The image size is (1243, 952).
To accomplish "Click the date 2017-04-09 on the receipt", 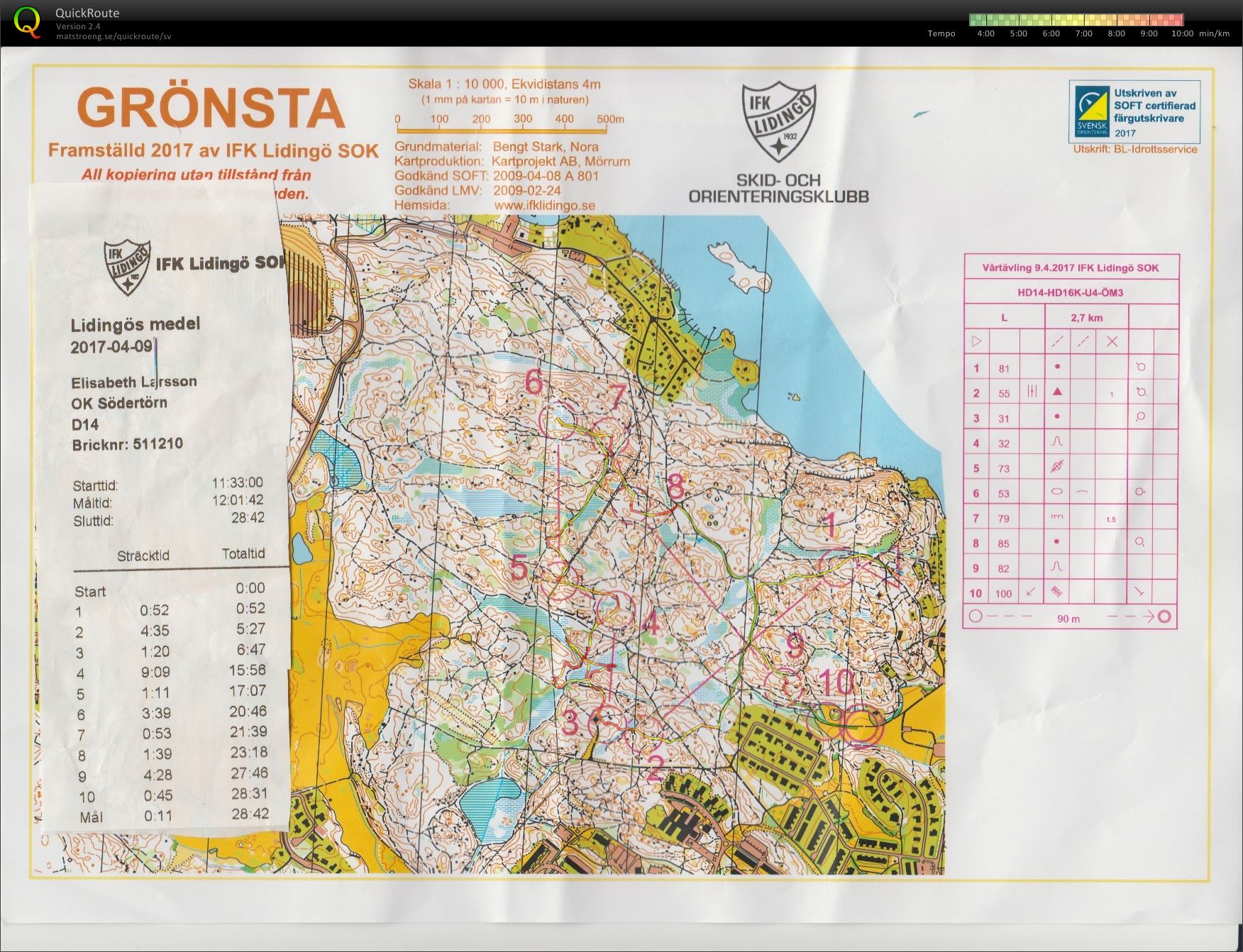I will coord(111,347).
